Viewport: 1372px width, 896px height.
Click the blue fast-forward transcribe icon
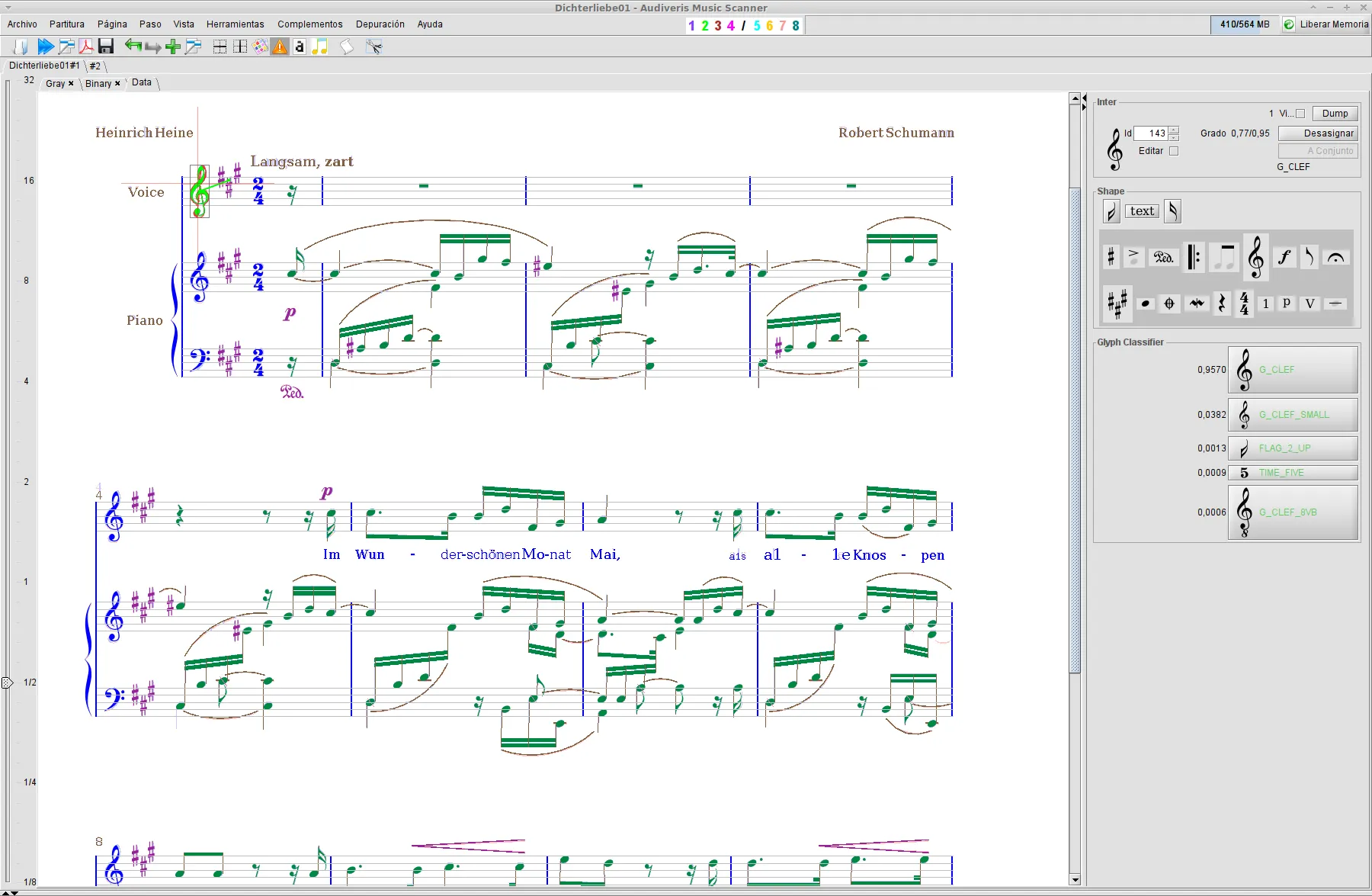(46, 47)
